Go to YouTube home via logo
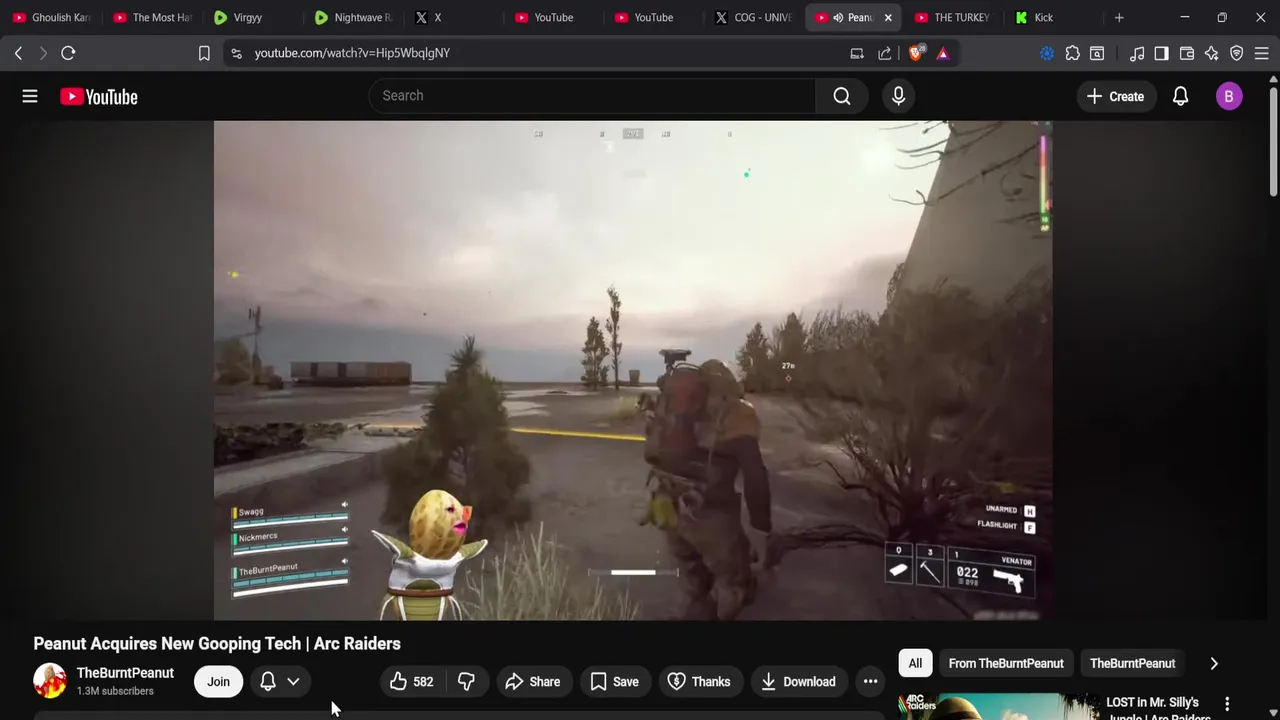Screen dimensions: 1280x720 coord(98,96)
